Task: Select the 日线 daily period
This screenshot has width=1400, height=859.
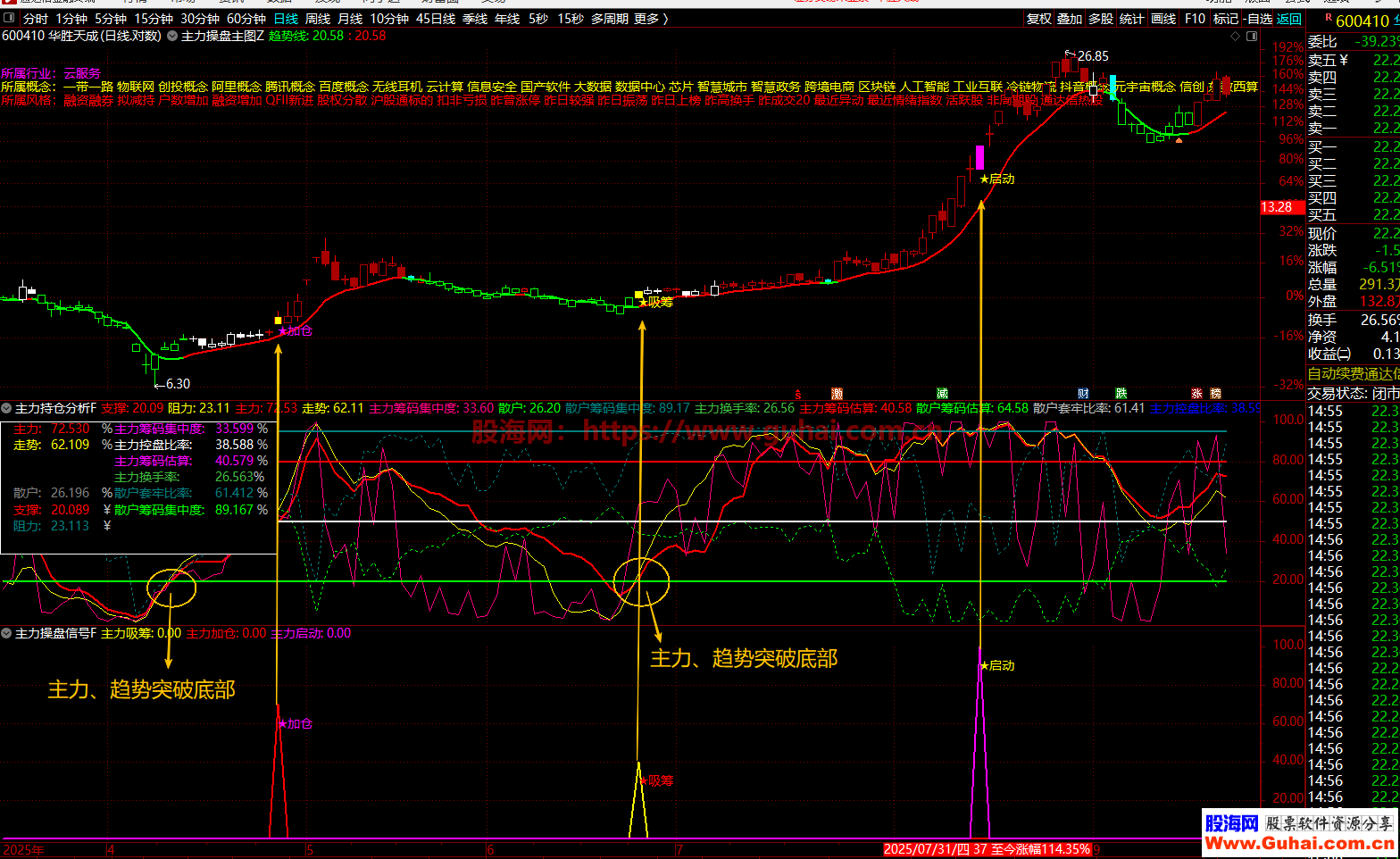Action: click(x=286, y=18)
